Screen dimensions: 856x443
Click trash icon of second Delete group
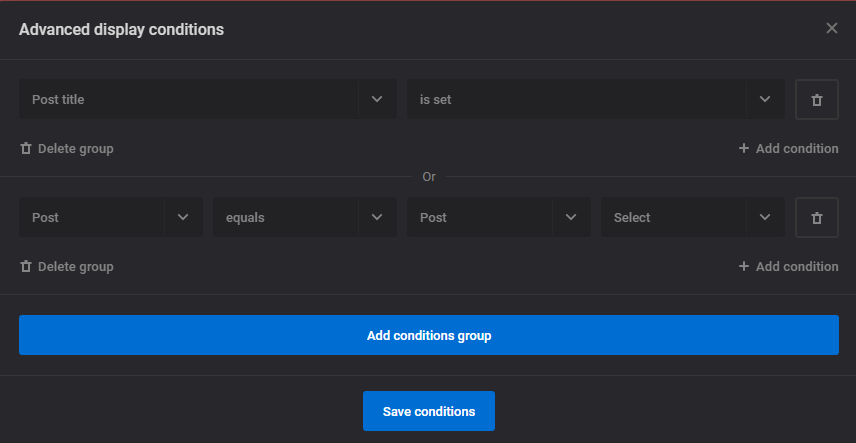26,267
